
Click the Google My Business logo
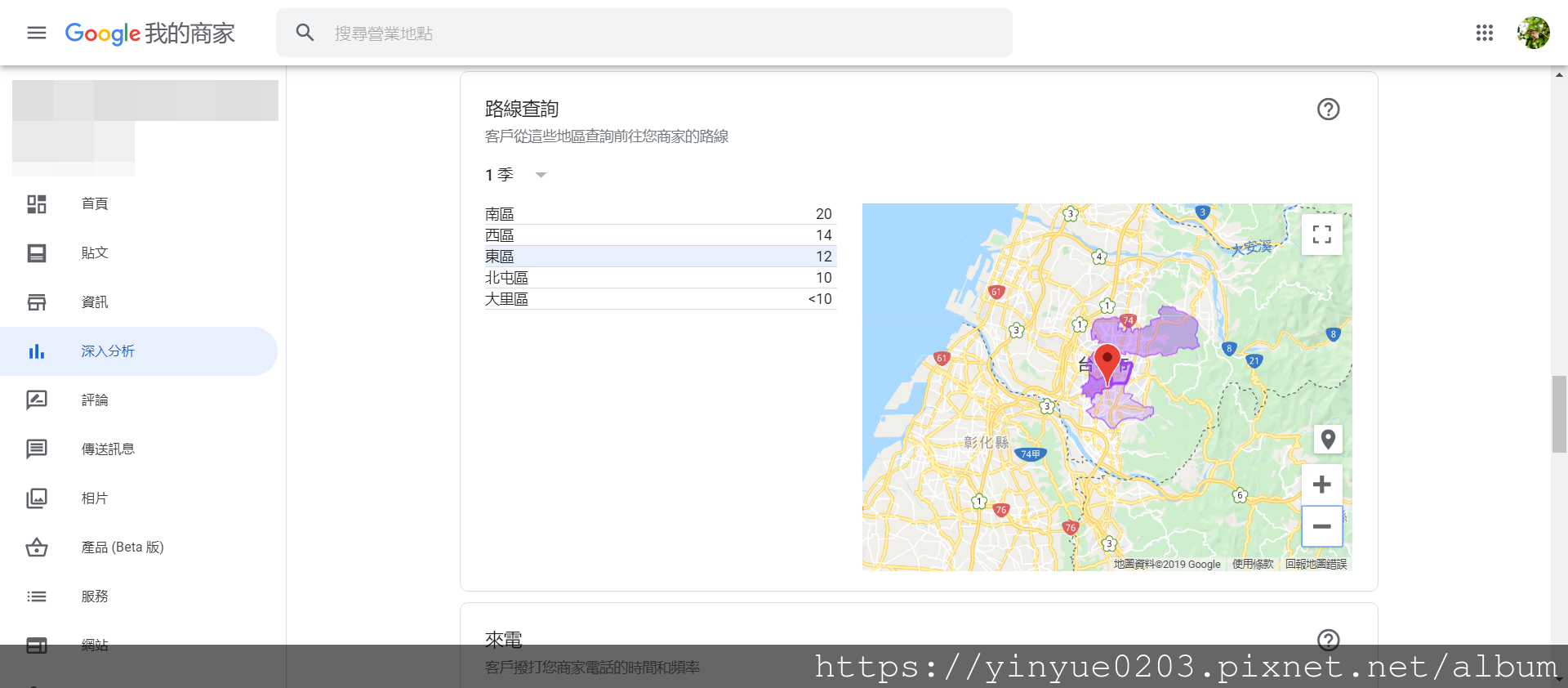pyautogui.click(x=149, y=33)
